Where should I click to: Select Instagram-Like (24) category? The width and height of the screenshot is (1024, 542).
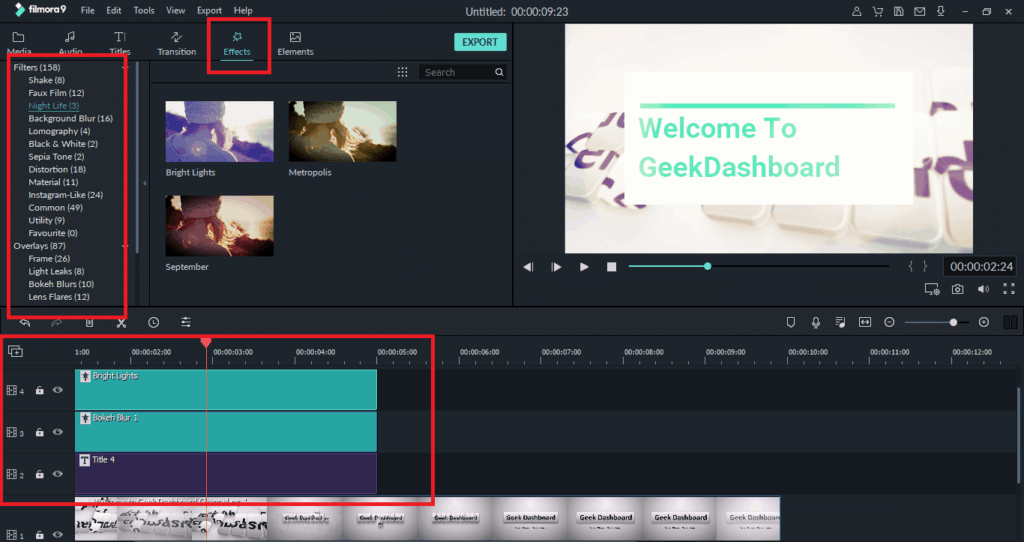tap(65, 195)
